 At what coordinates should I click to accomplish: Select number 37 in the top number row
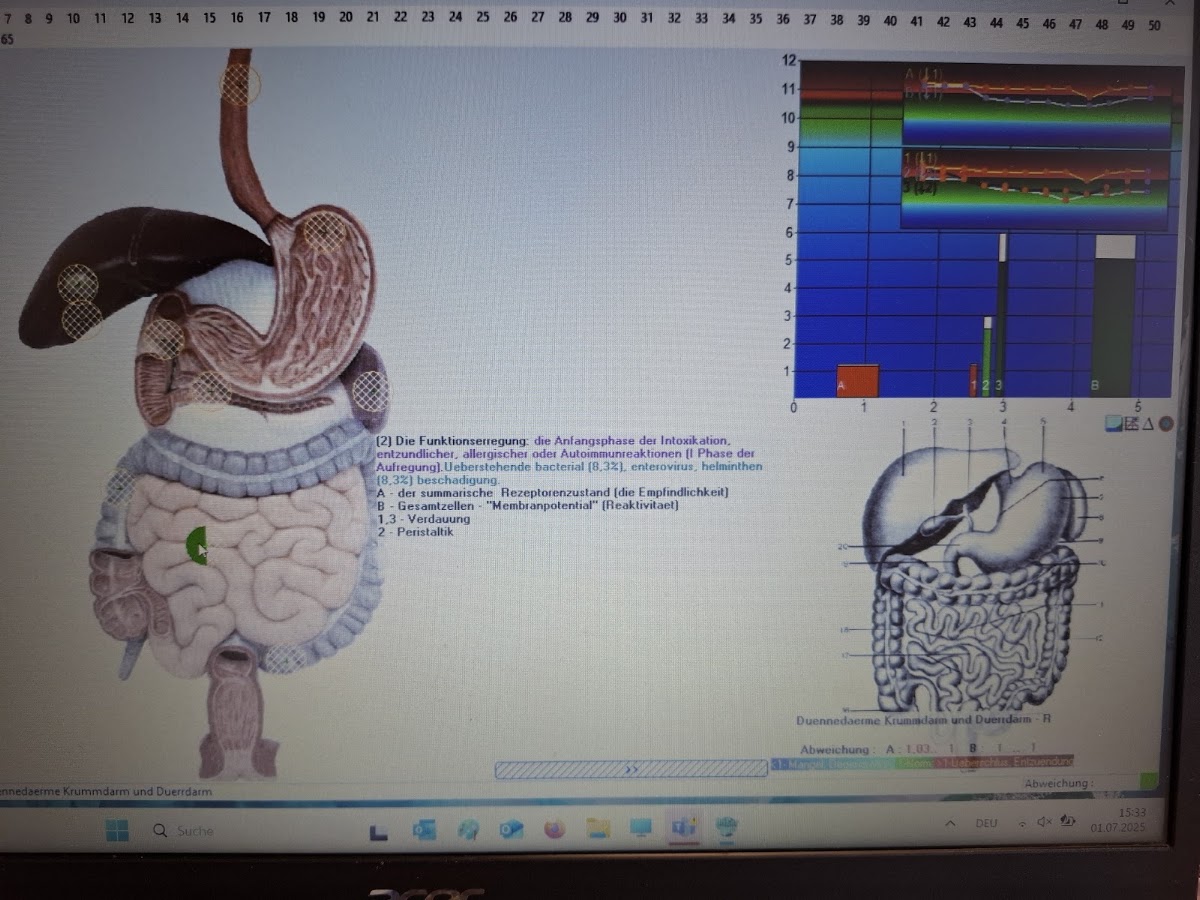(809, 19)
